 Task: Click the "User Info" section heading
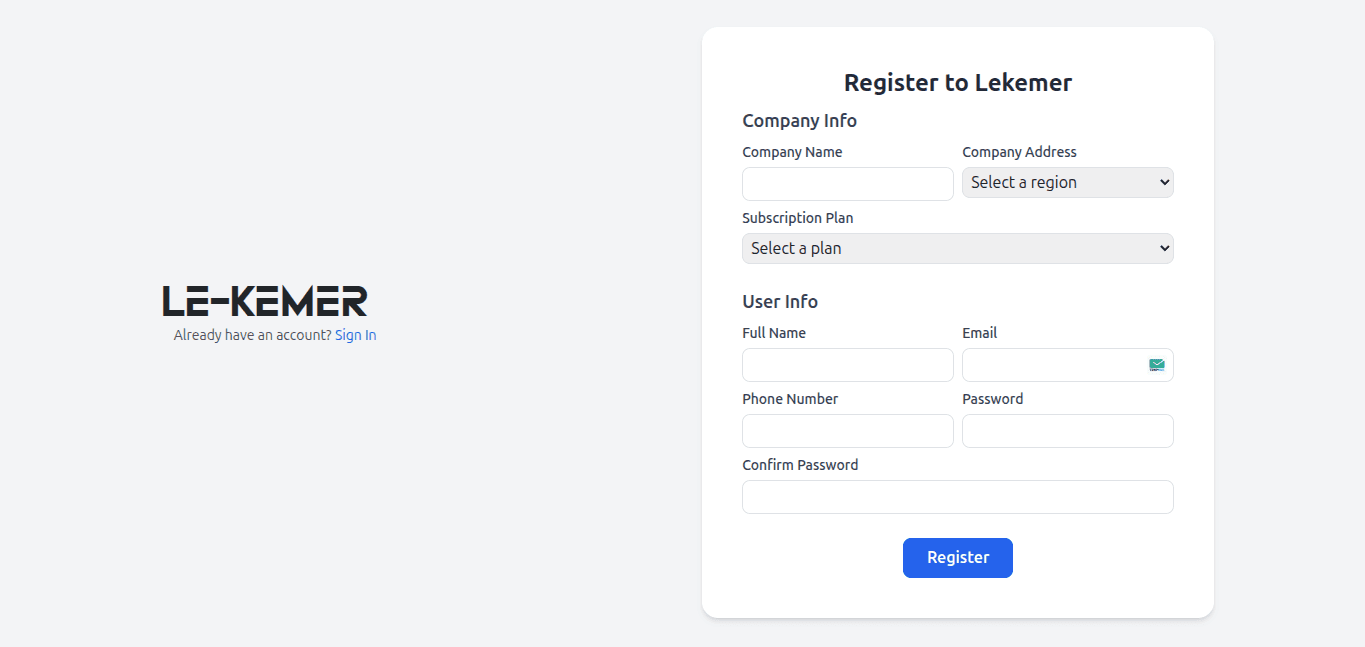click(780, 302)
